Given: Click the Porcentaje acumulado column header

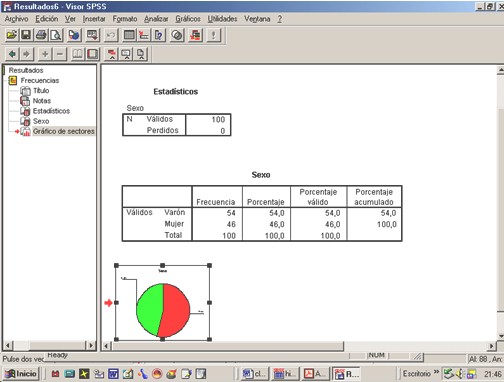Looking at the screenshot, I should point(374,197).
